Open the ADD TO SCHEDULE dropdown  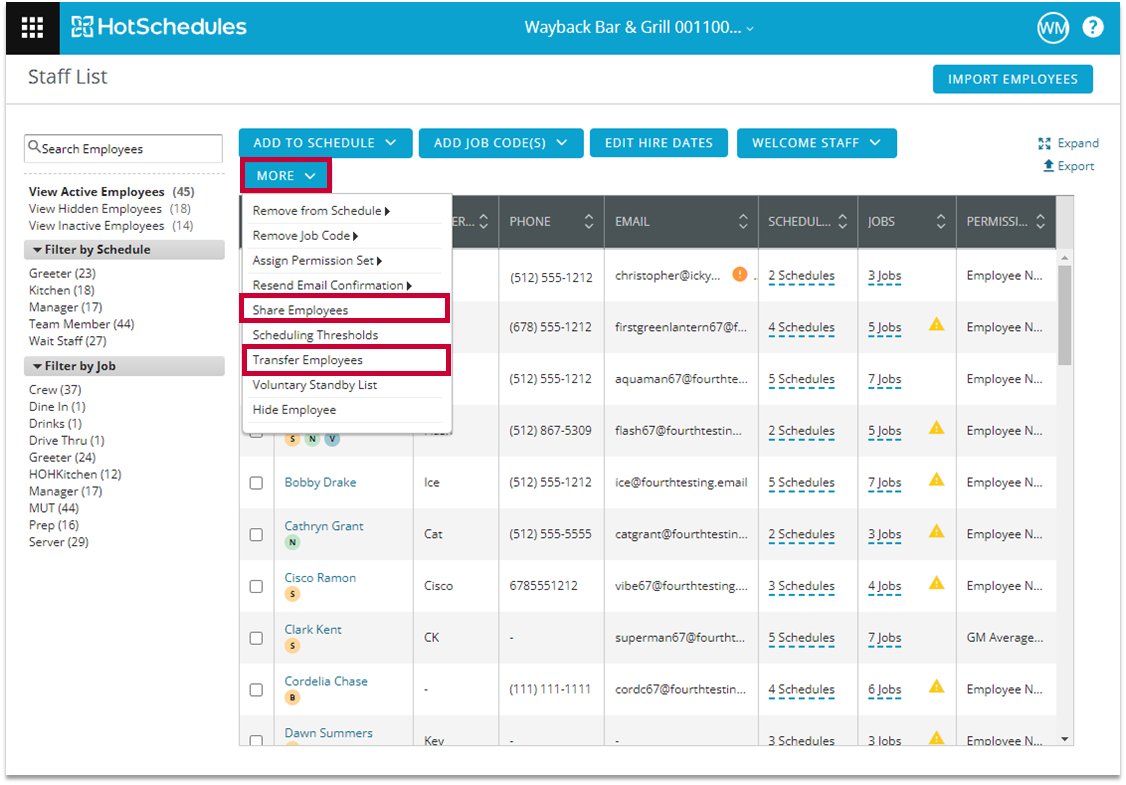(x=325, y=143)
